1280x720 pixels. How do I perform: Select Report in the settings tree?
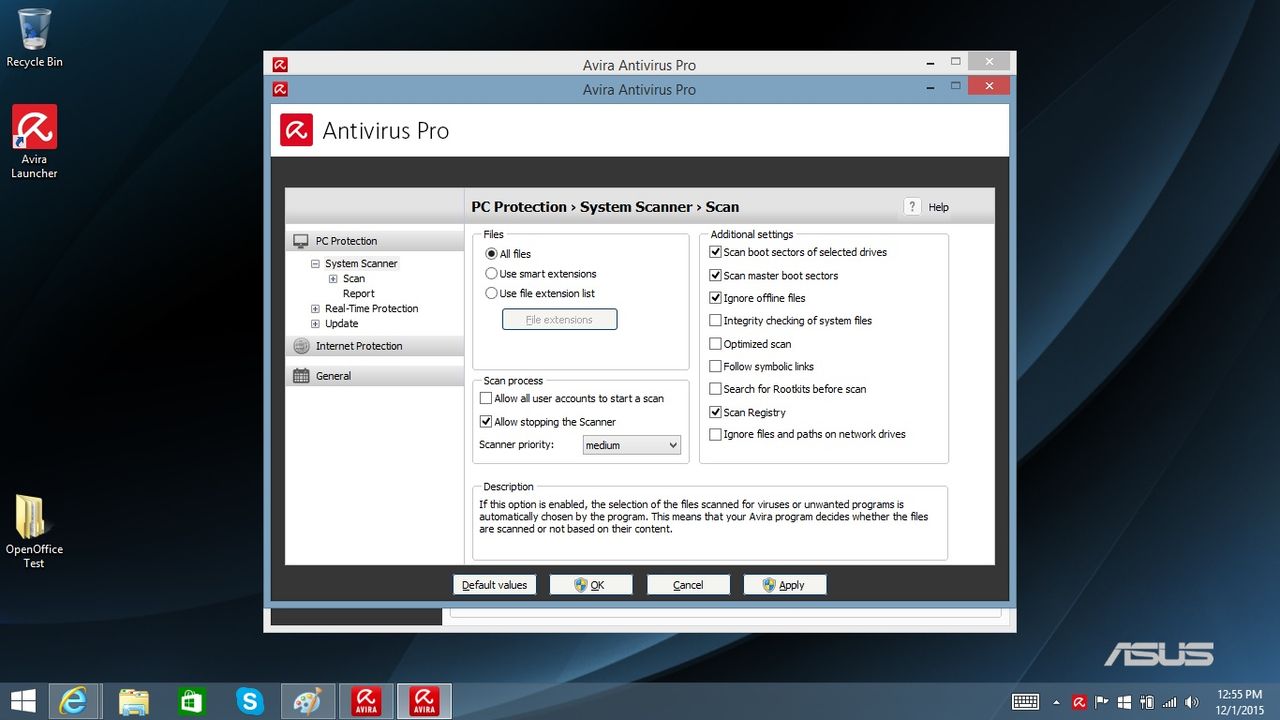359,294
